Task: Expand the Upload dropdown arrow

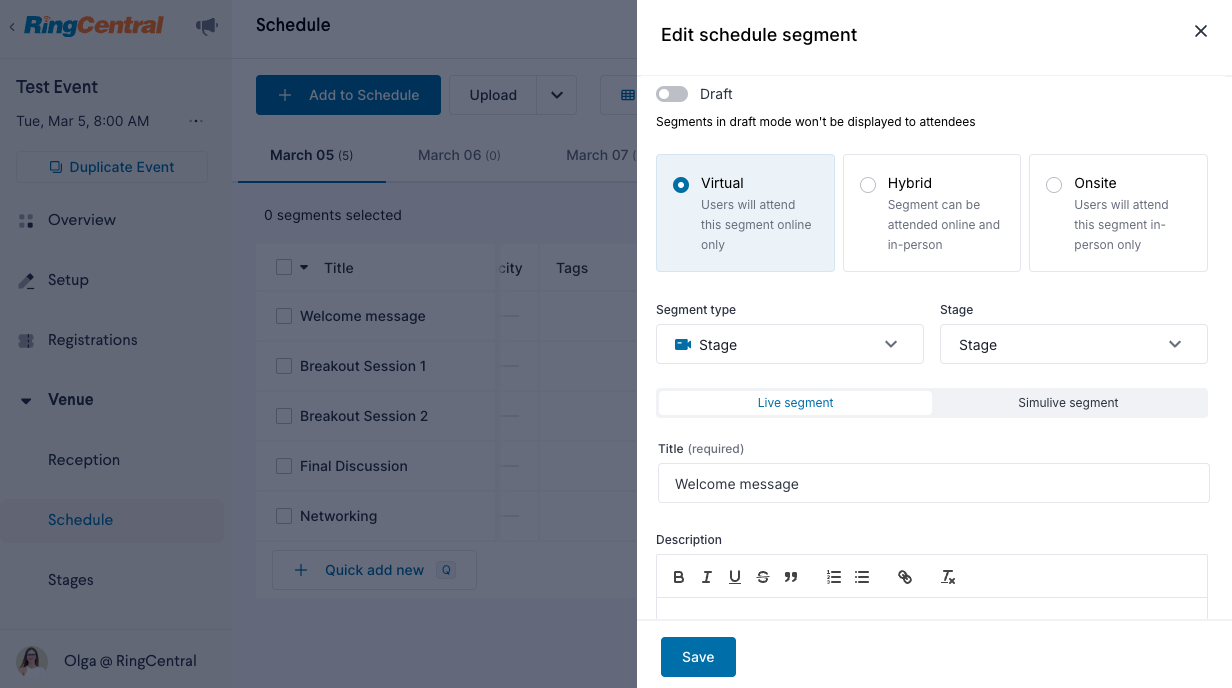Action: [x=557, y=95]
